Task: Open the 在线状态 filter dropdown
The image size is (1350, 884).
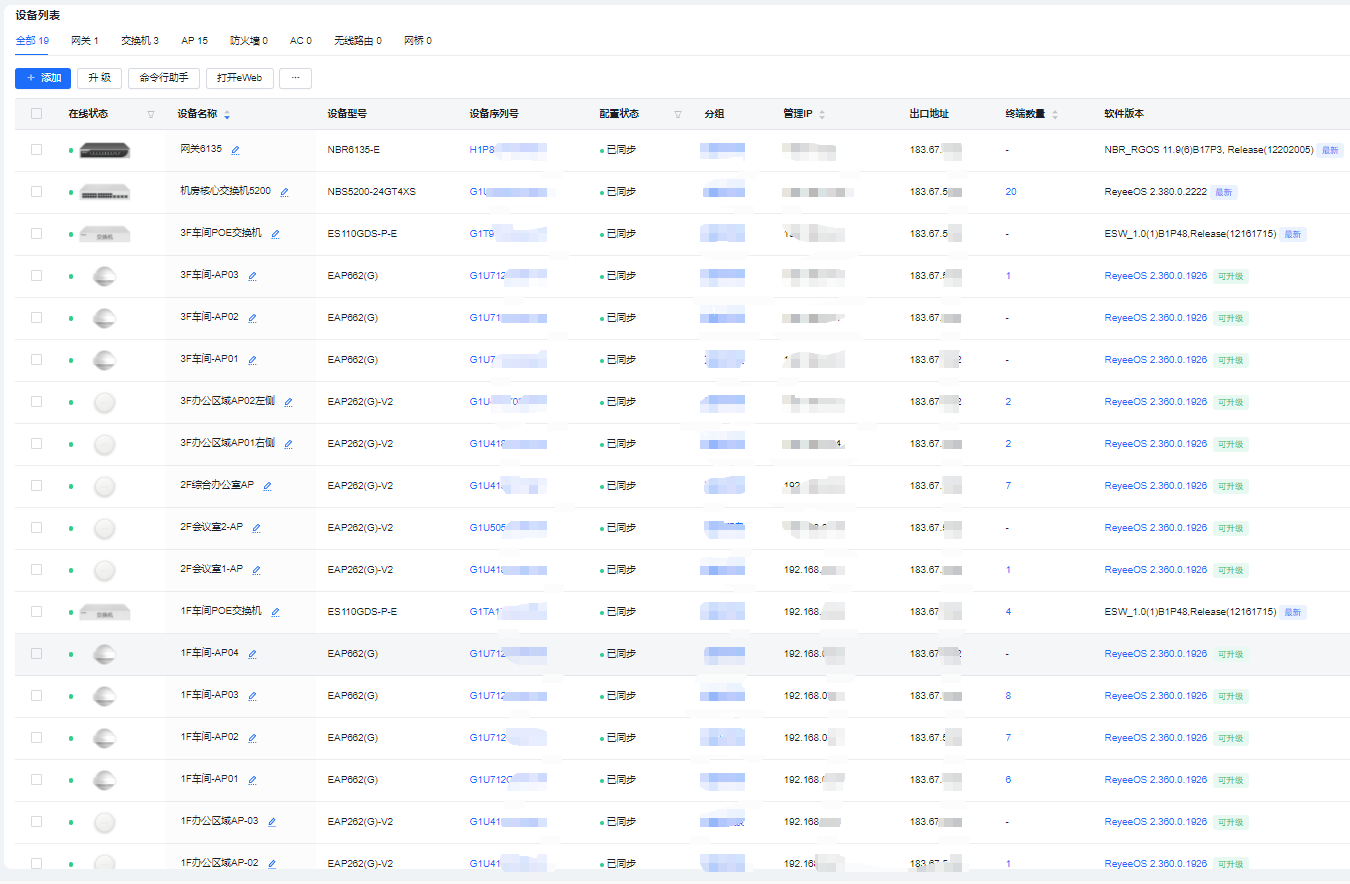Action: tap(151, 115)
